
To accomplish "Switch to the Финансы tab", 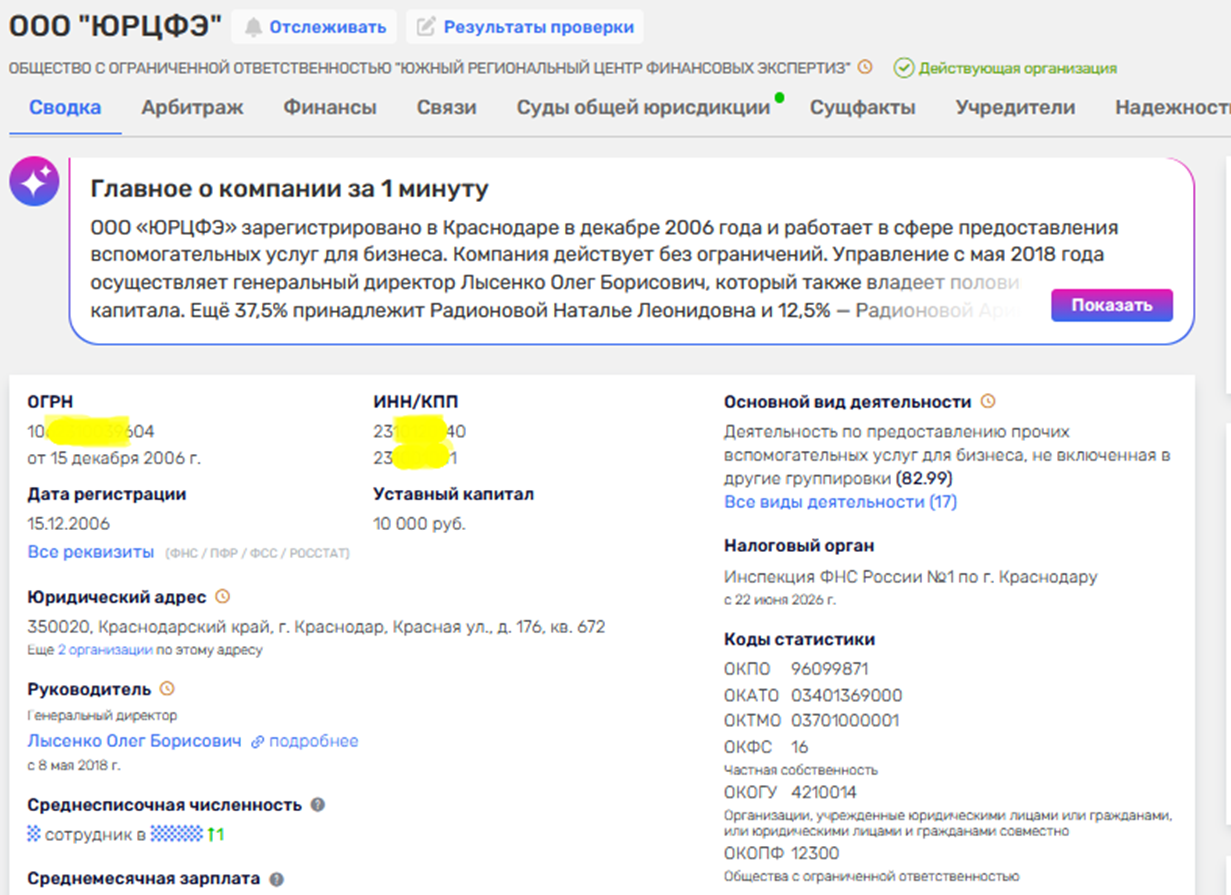I will coord(330,107).
